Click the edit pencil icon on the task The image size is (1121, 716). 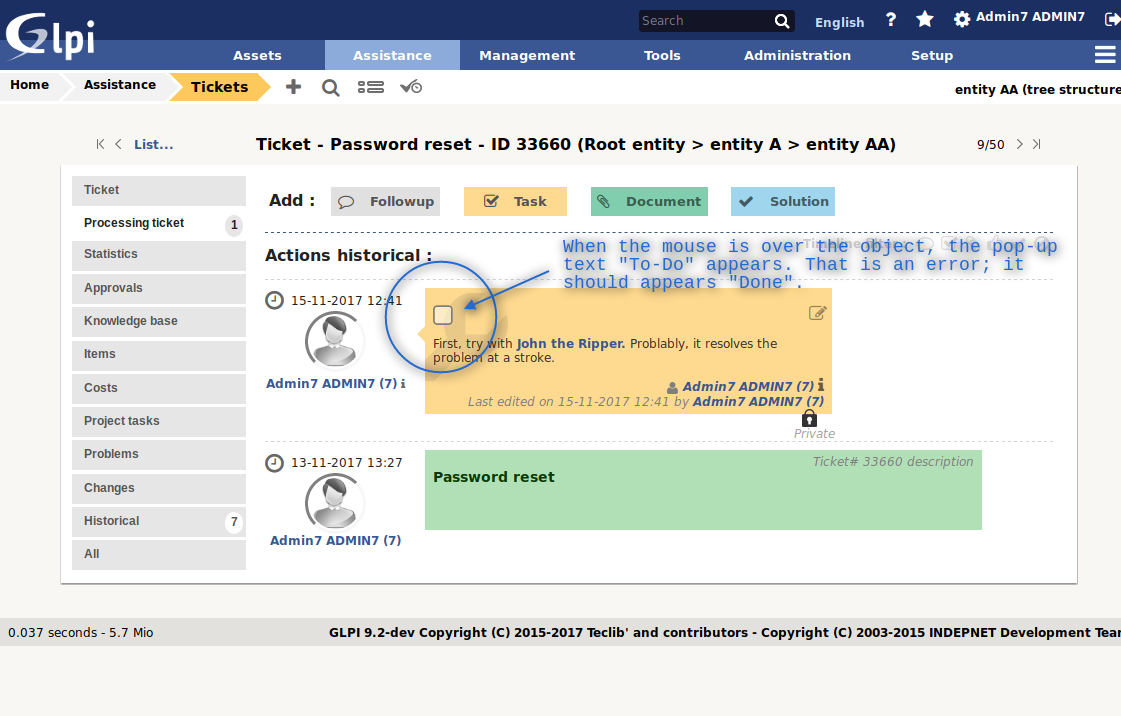(x=817, y=313)
